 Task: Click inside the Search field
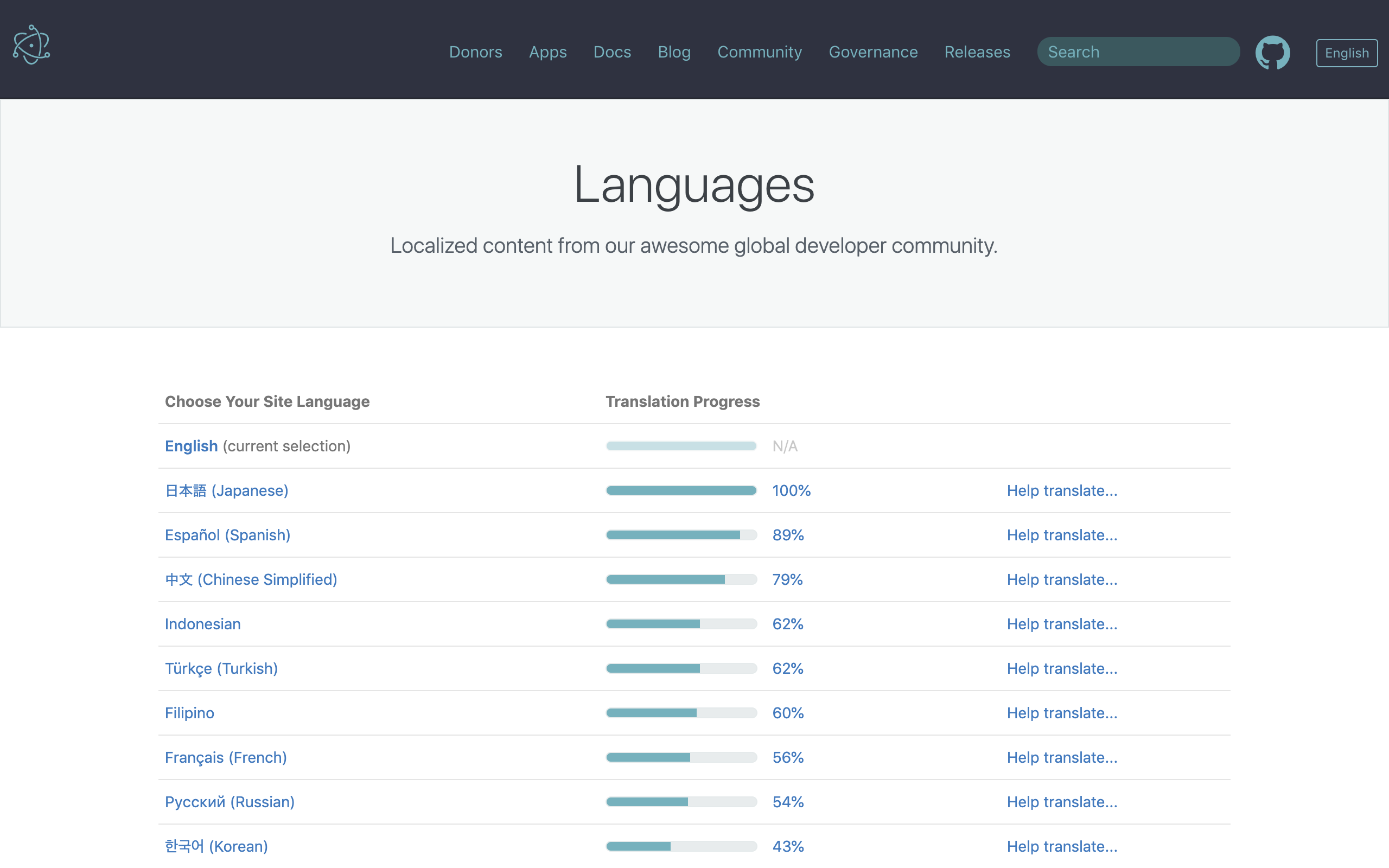1138,51
